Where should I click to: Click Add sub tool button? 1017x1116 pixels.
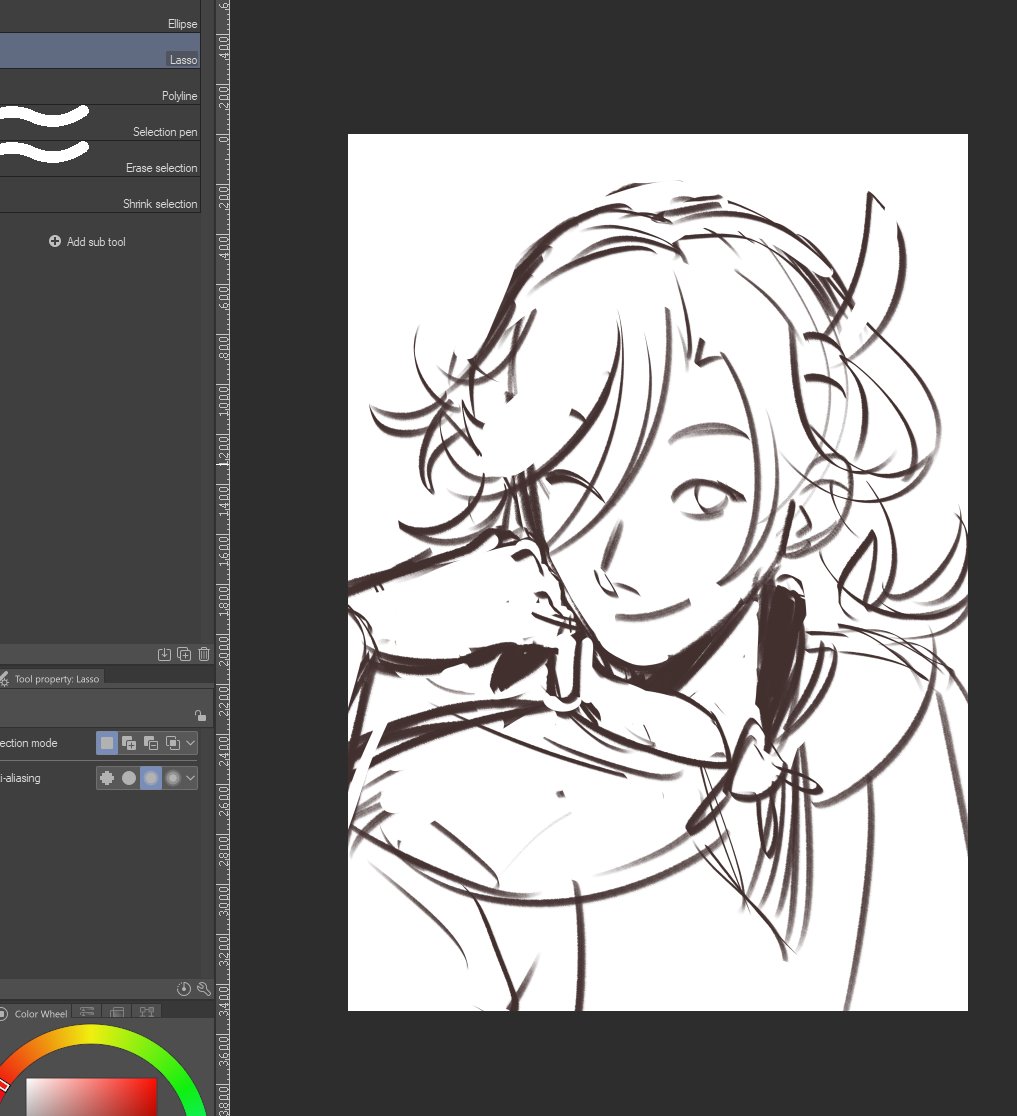click(87, 242)
